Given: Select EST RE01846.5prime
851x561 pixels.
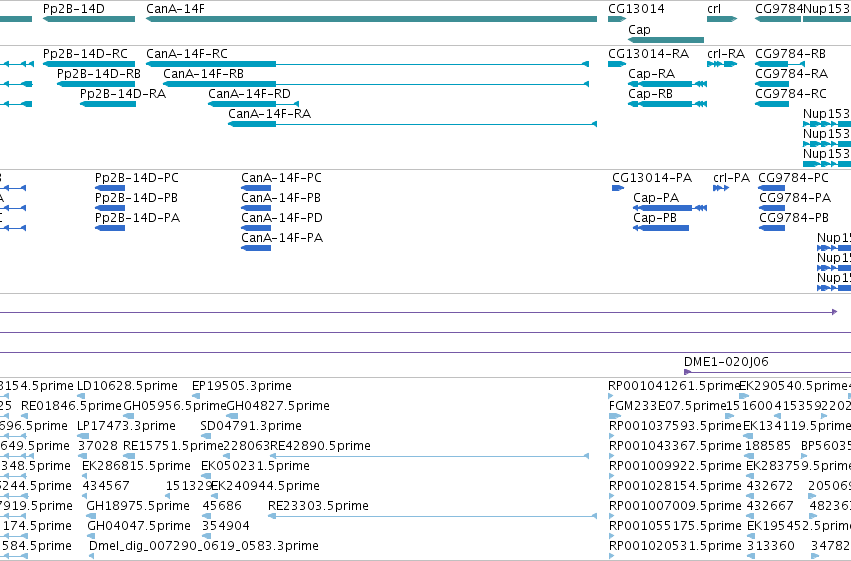Looking at the screenshot, I should [24, 416].
